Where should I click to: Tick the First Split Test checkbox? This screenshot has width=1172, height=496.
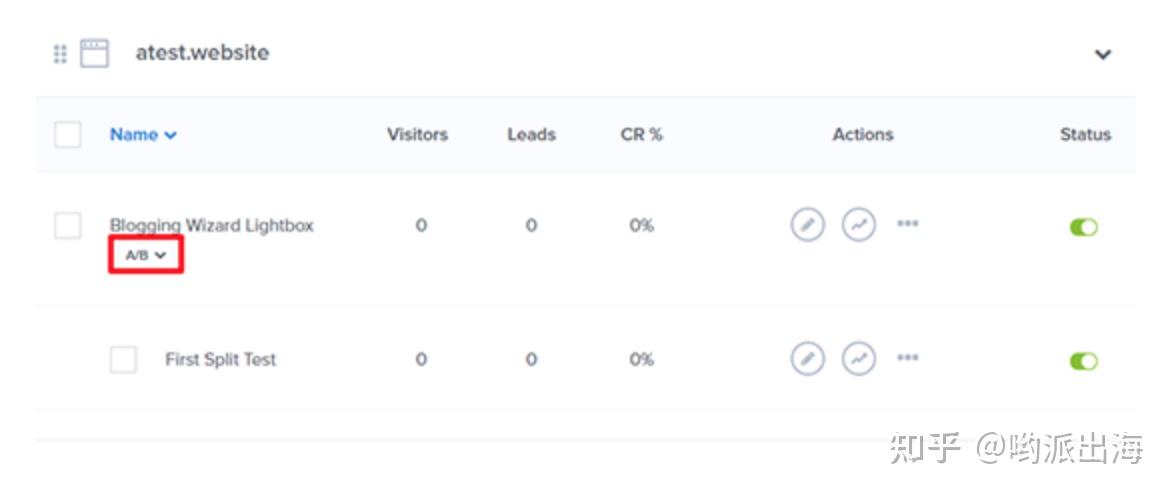pyautogui.click(x=123, y=360)
